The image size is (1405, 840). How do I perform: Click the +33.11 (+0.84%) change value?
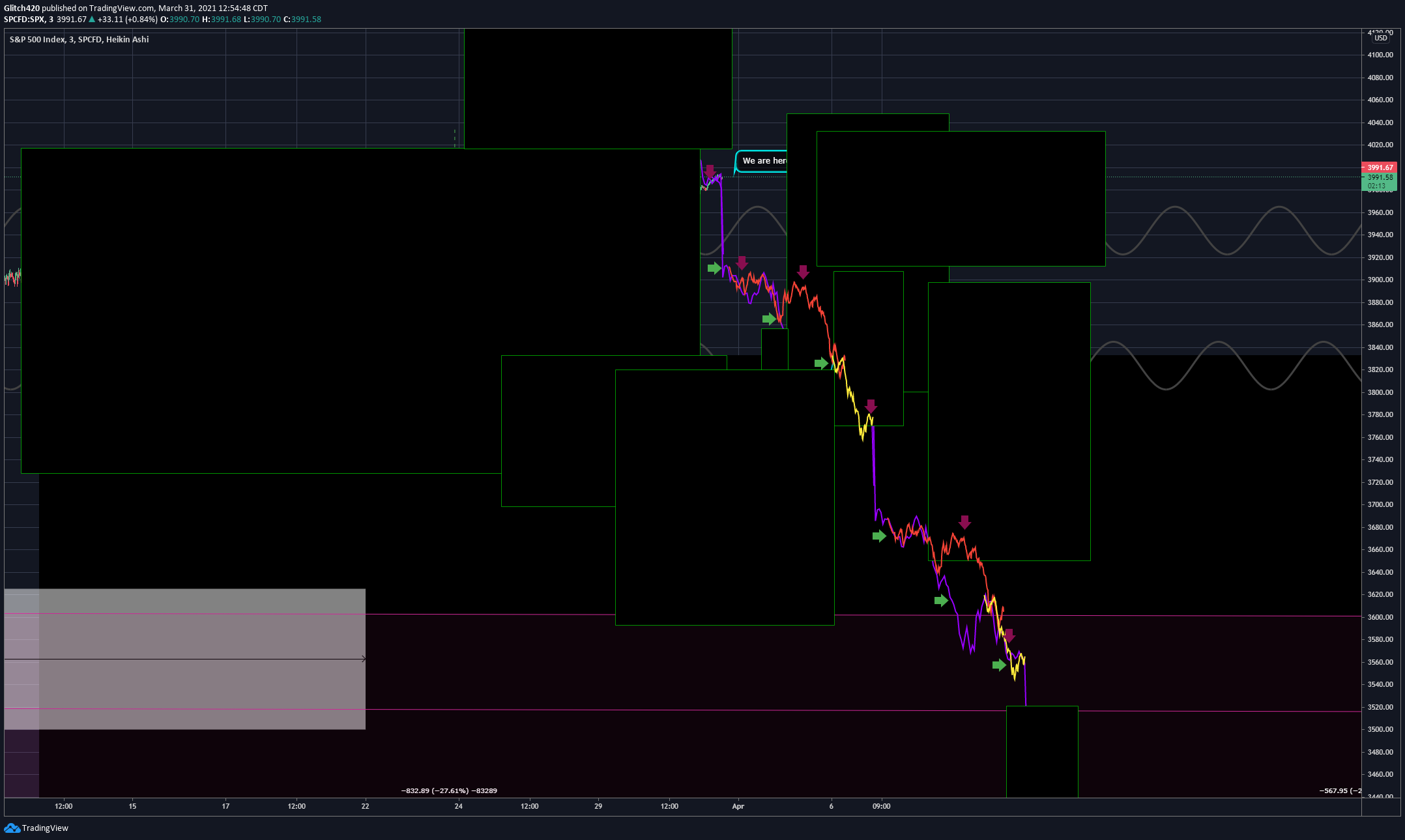point(128,20)
